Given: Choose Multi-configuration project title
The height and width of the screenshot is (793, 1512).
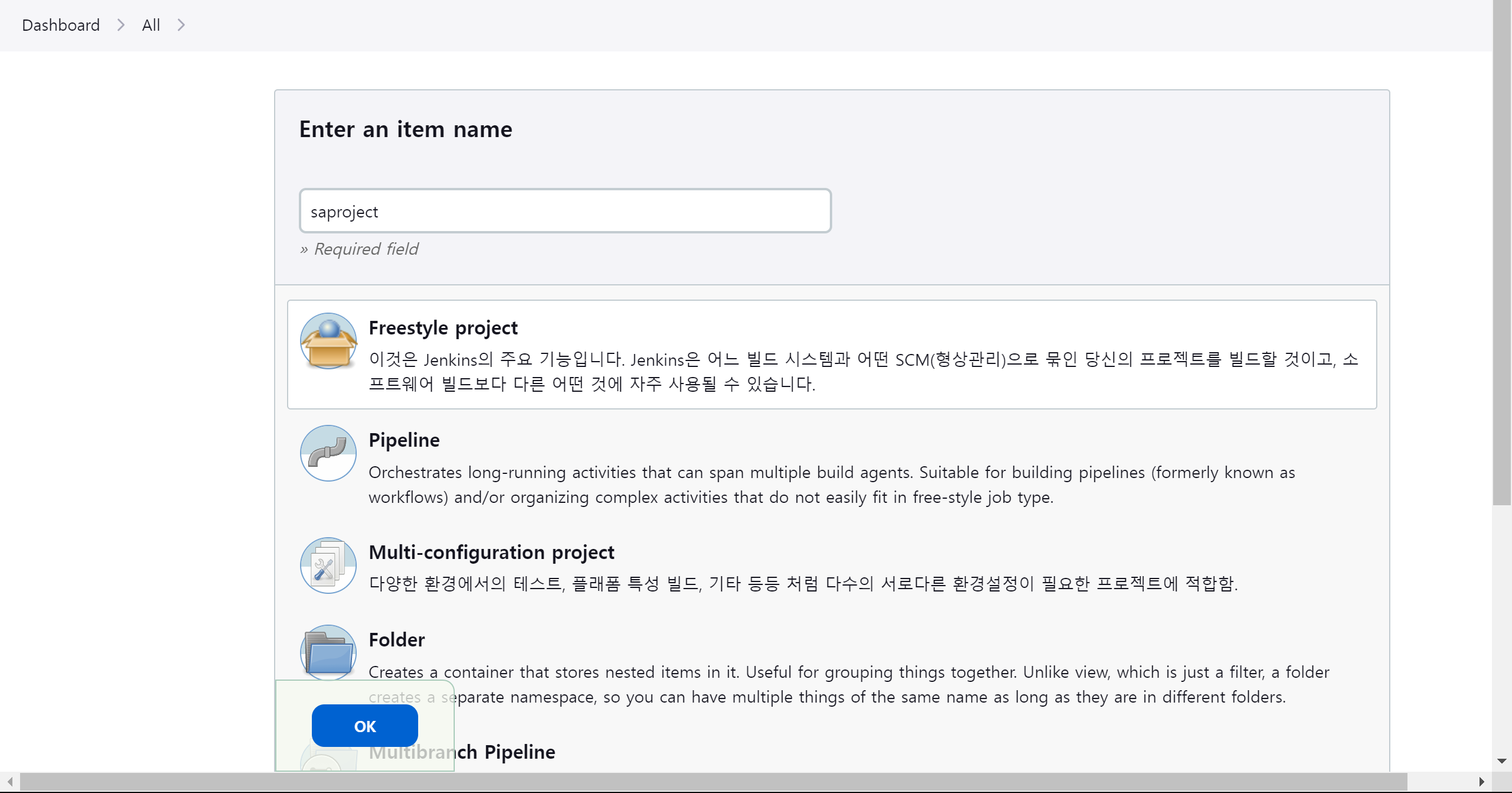Looking at the screenshot, I should click(x=491, y=552).
